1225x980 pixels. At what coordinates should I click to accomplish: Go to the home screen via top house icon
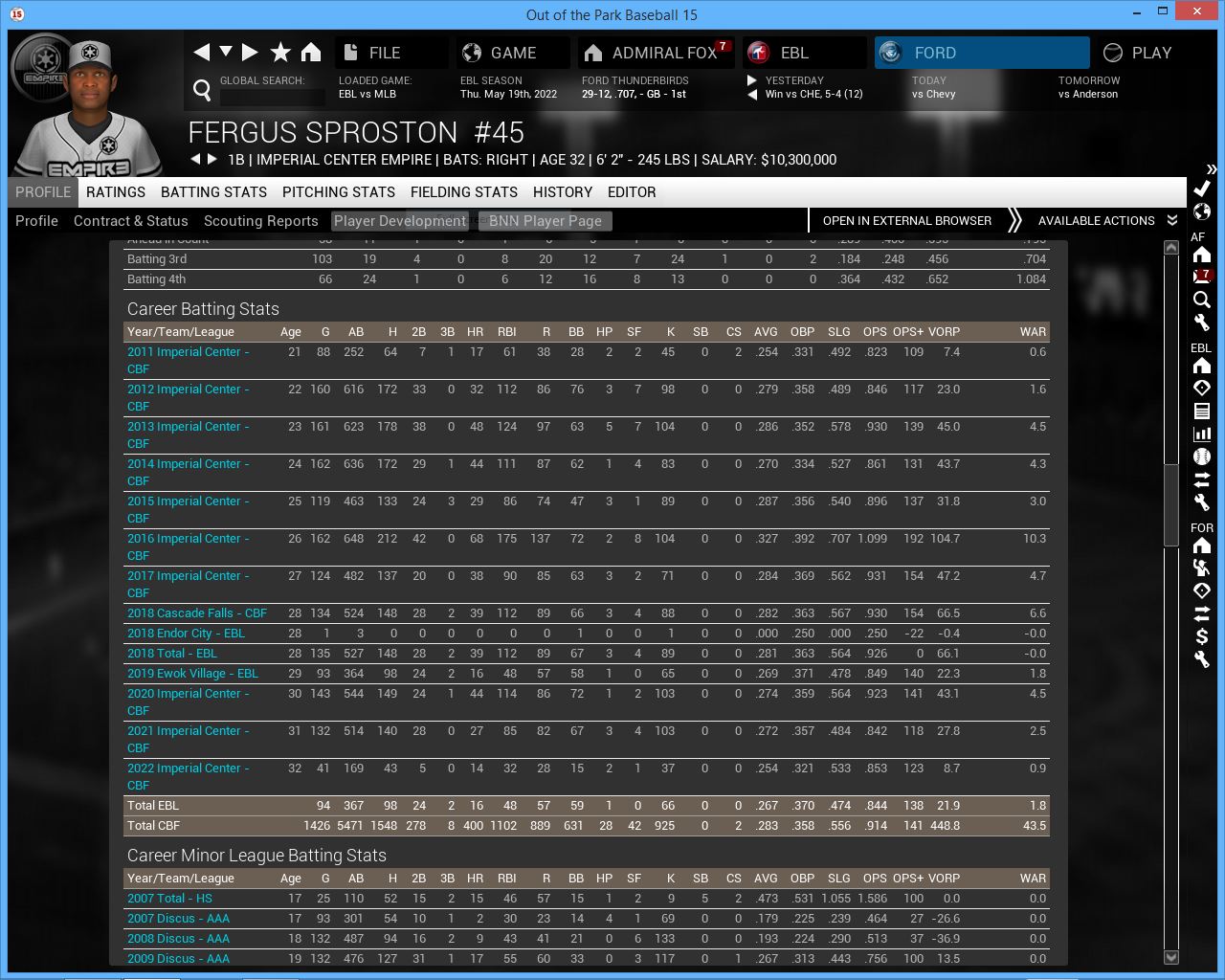(x=311, y=53)
